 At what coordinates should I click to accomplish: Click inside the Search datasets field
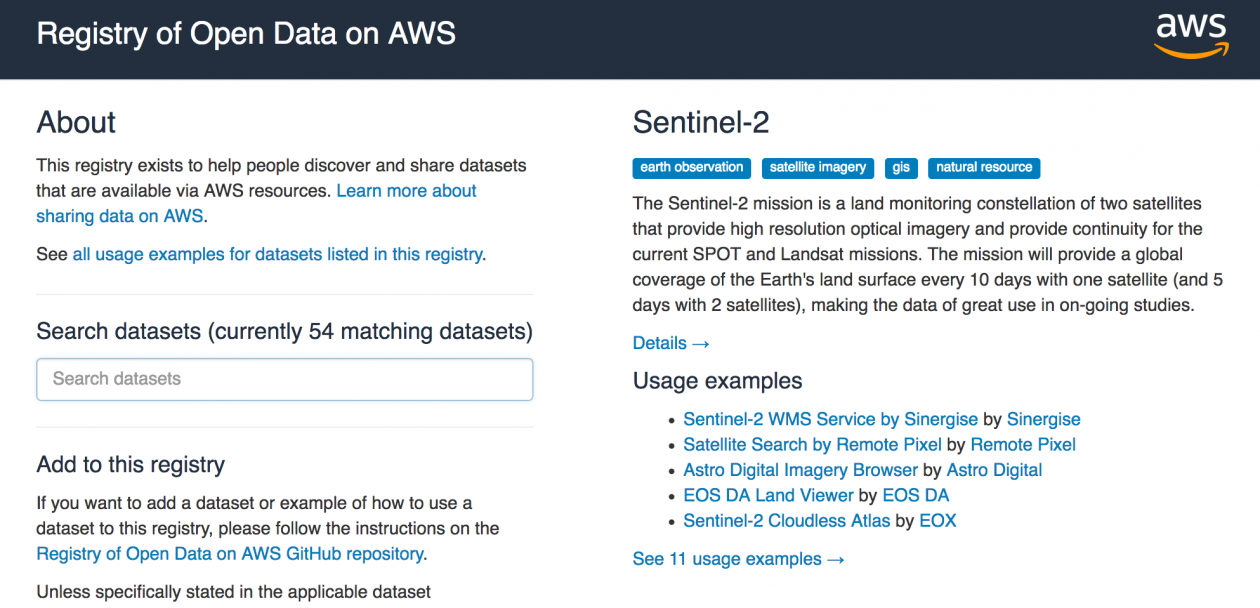(284, 379)
